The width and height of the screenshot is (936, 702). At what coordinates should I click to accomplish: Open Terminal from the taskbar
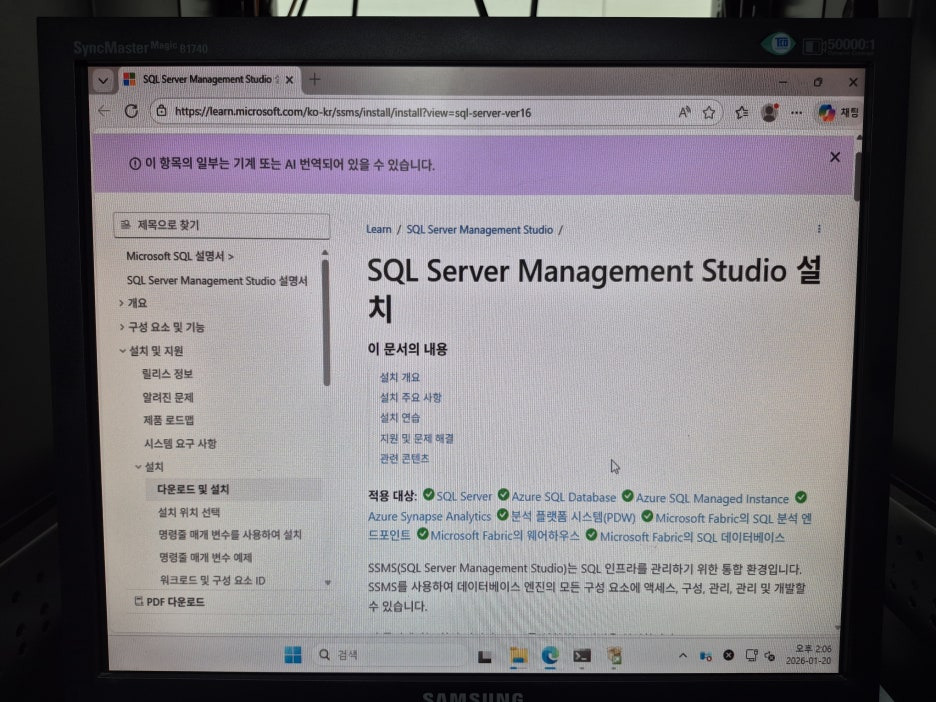(581, 657)
